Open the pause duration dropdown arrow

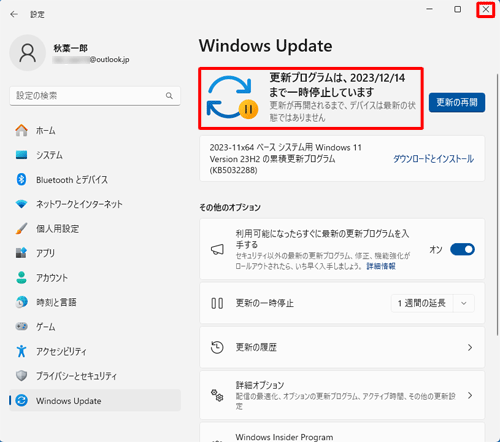pos(464,303)
